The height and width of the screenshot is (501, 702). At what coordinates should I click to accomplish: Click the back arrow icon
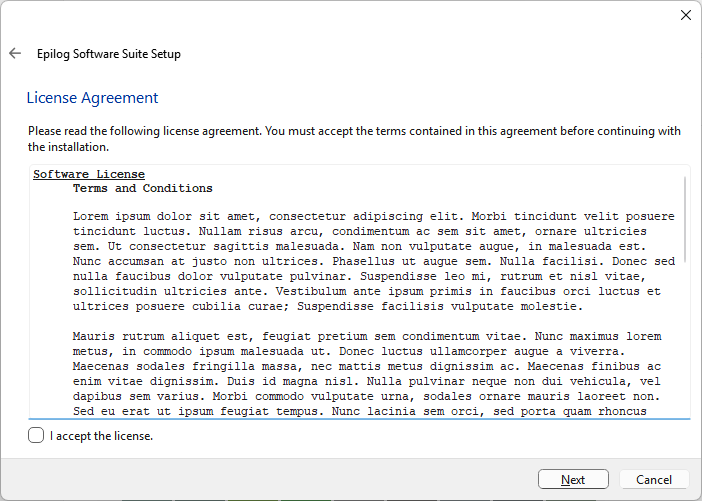[x=15, y=54]
